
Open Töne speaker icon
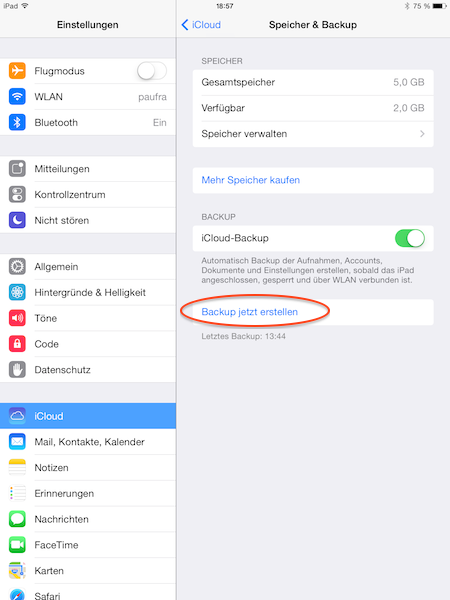tap(17, 318)
